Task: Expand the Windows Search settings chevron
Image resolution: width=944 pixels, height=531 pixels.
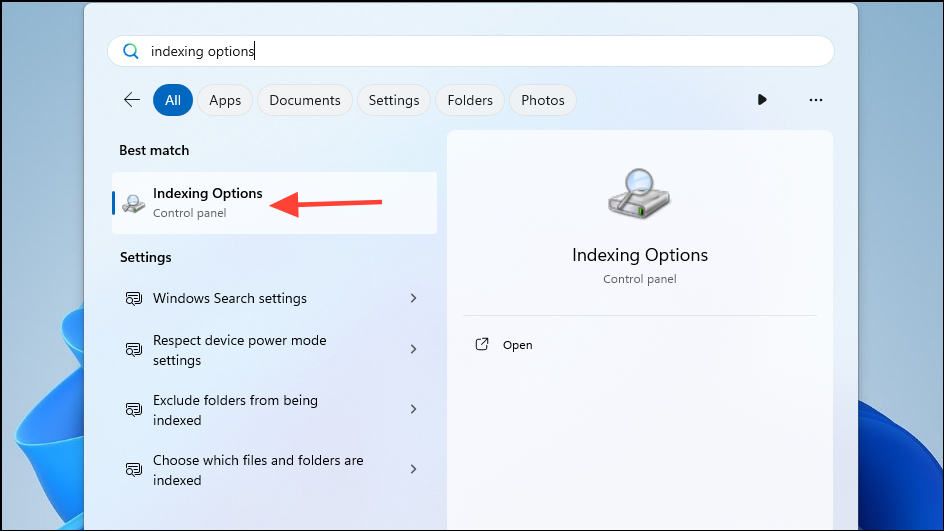Action: pyautogui.click(x=414, y=298)
